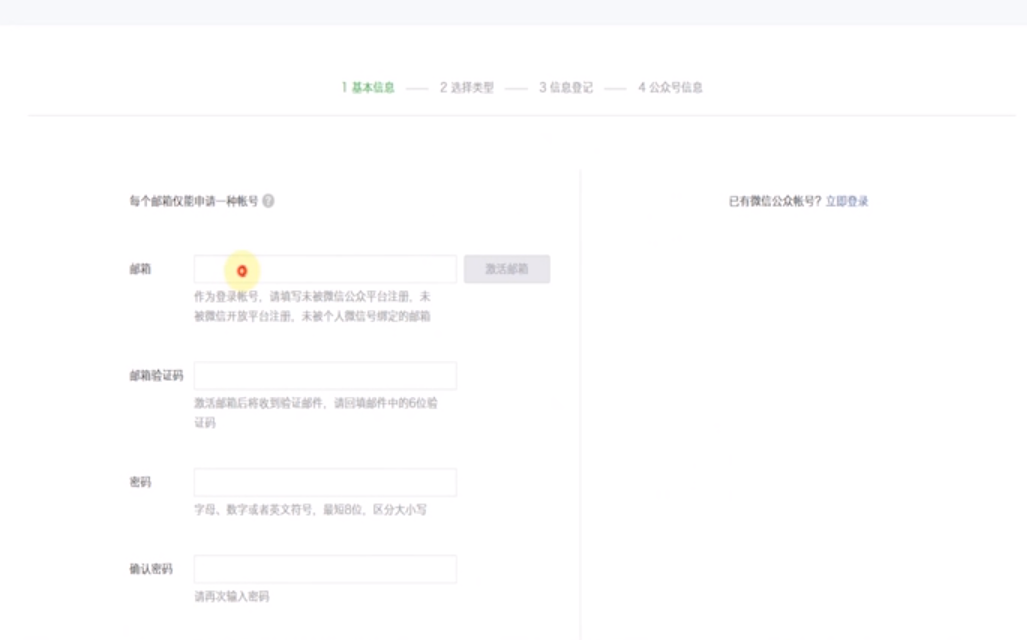Focus the 密码 password input box
This screenshot has width=1027, height=640.
pyautogui.click(x=325, y=482)
